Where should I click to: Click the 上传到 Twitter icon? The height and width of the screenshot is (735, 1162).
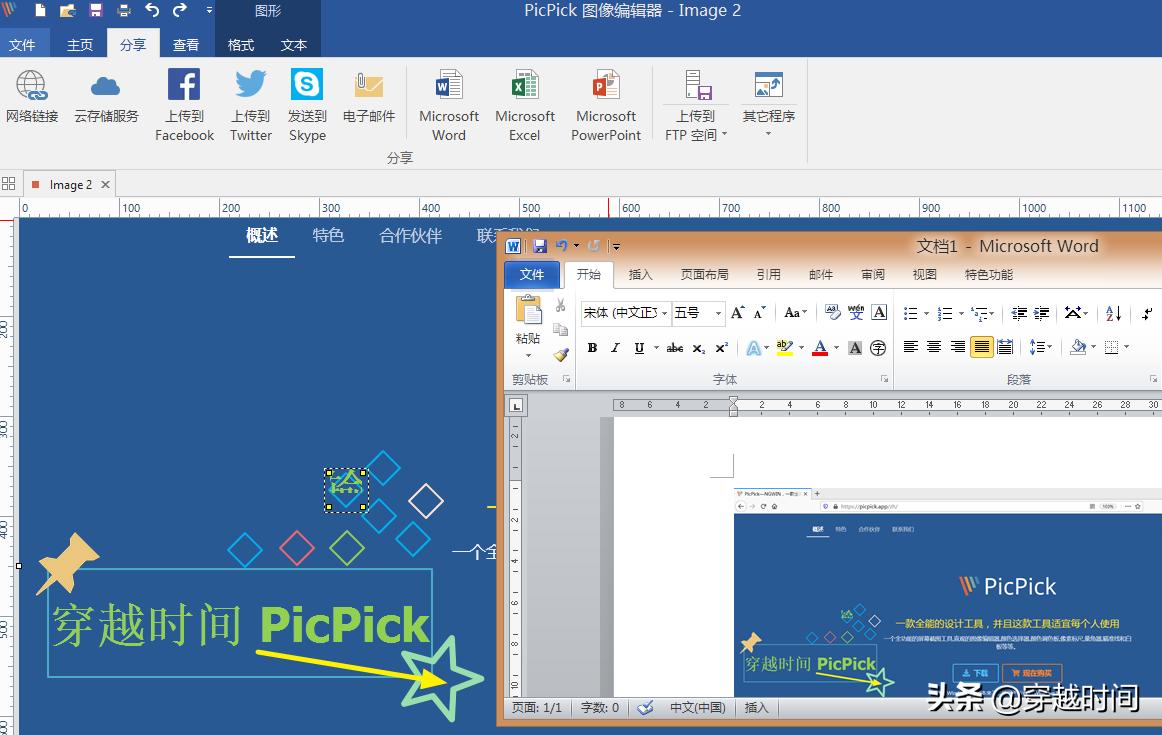coord(249,100)
